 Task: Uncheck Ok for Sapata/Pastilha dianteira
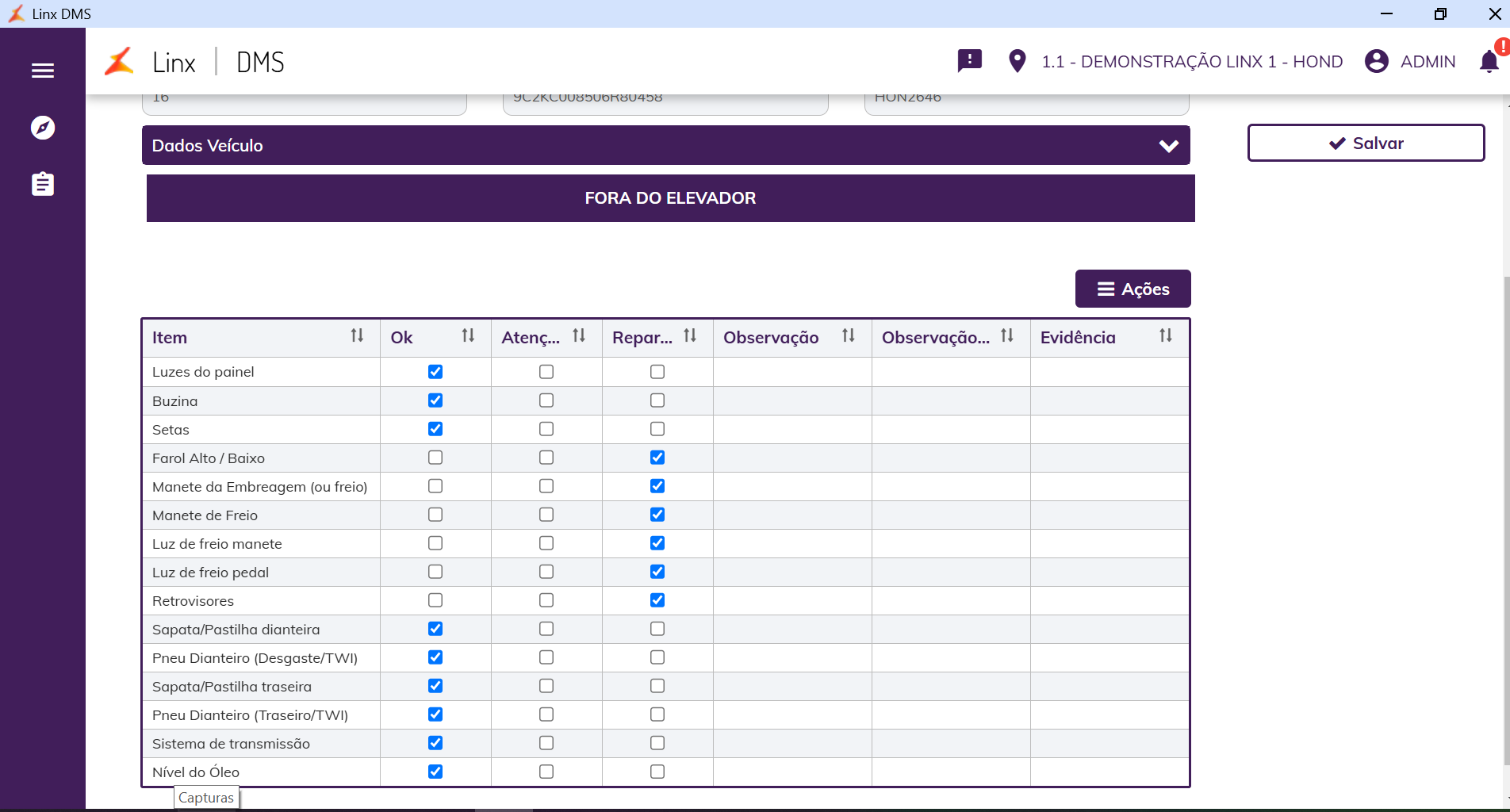tap(435, 629)
